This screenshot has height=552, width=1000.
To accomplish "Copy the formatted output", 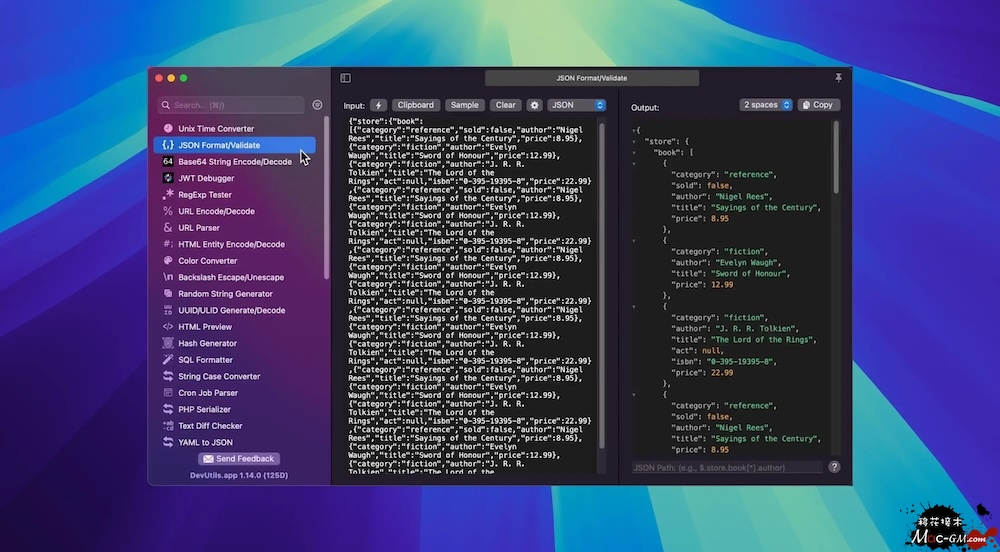I will click(818, 105).
